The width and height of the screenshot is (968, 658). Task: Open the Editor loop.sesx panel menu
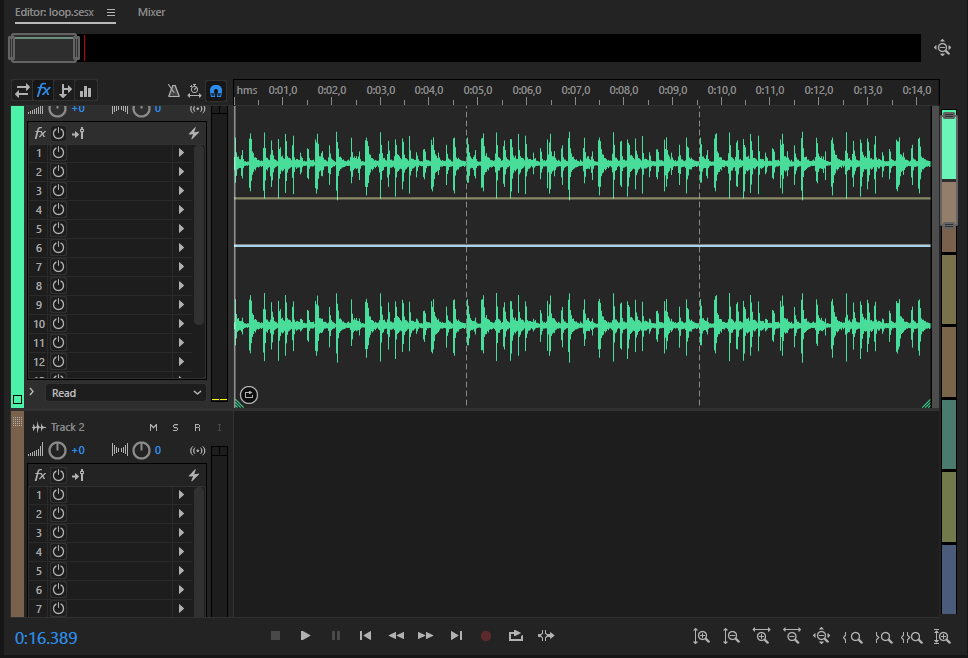point(111,13)
